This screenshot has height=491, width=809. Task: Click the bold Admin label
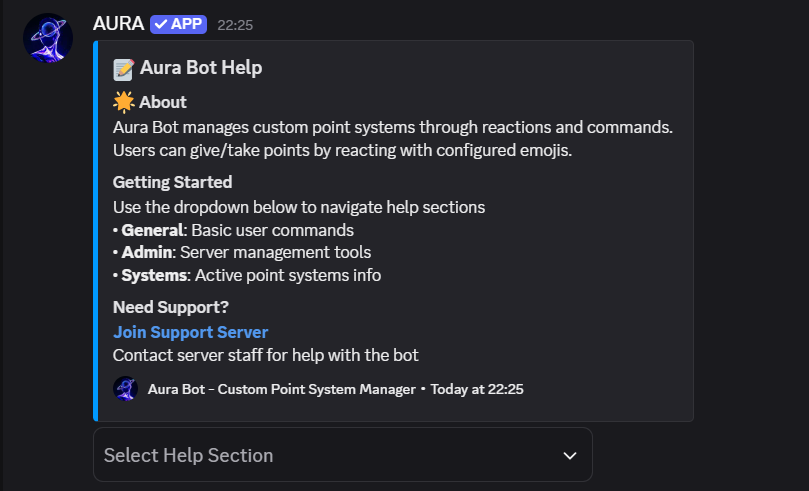147,252
